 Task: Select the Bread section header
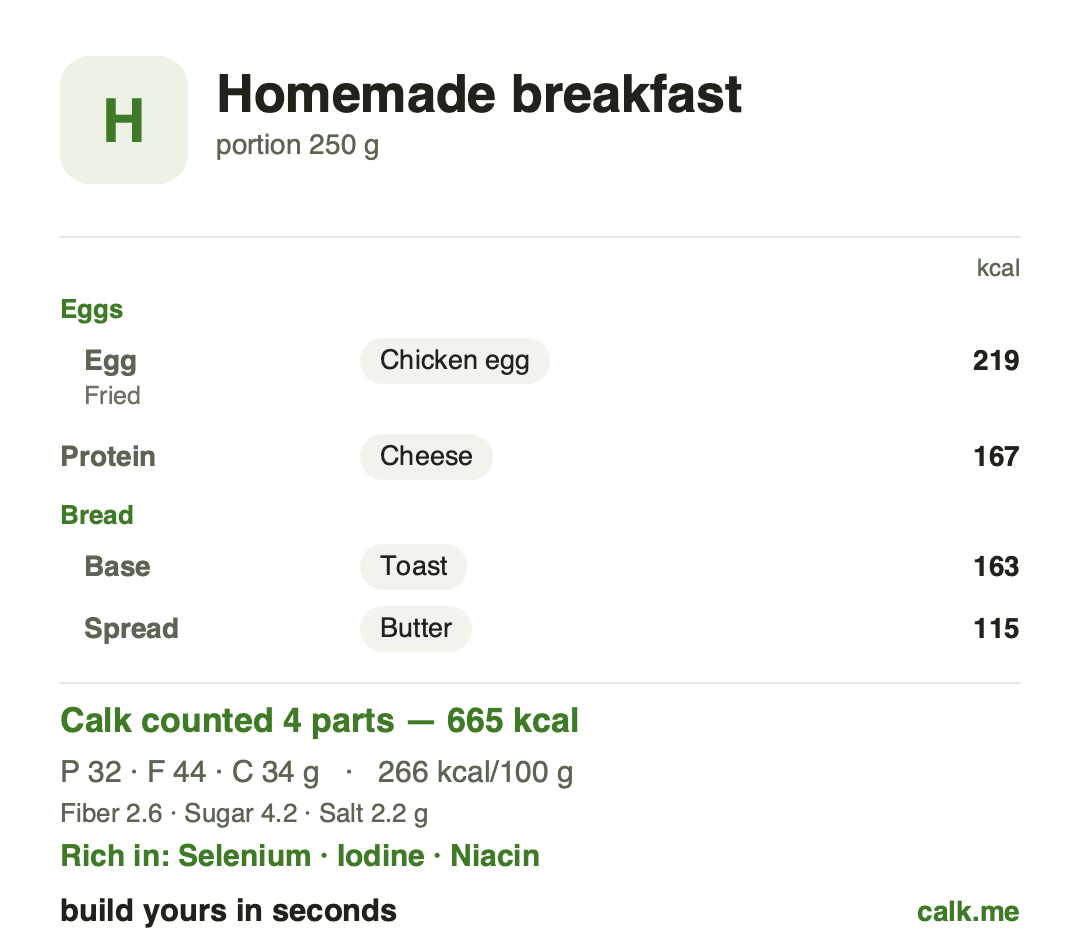[x=97, y=515]
